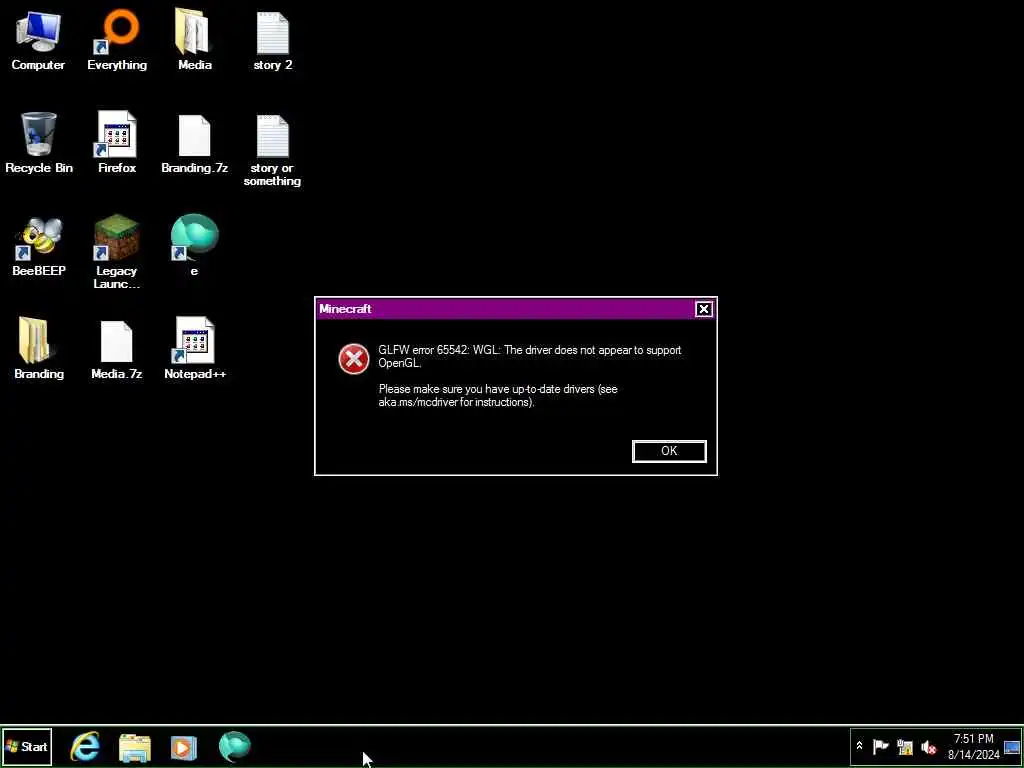The image size is (1024, 768).
Task: Click the teal globe taskbar icon
Action: [x=234, y=746]
